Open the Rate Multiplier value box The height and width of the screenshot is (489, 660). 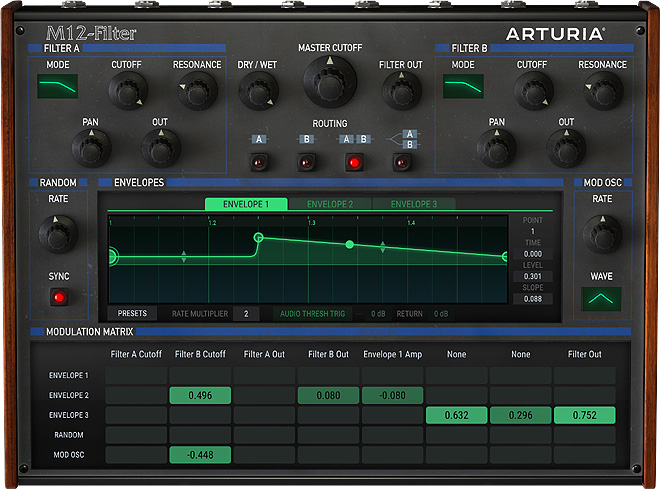(x=246, y=314)
